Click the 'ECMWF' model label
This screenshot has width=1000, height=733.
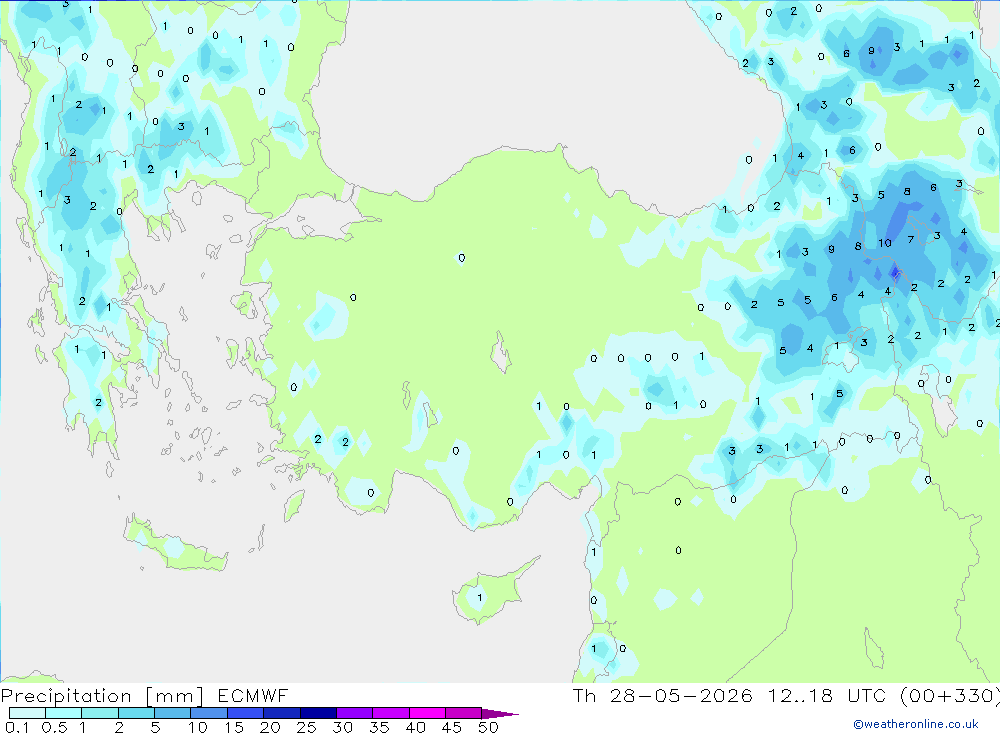253,696
